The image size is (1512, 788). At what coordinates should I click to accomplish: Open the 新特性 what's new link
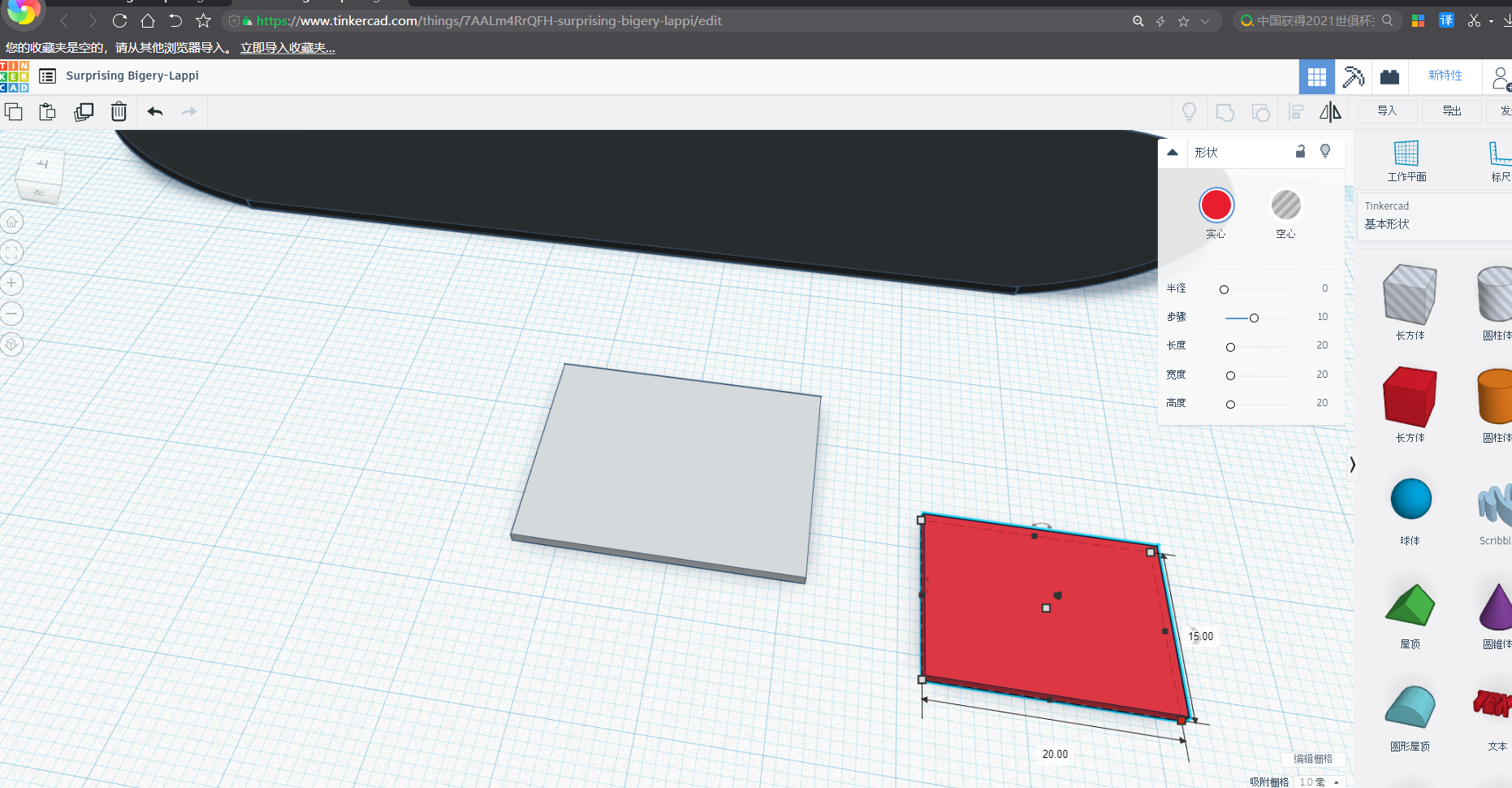pyautogui.click(x=1445, y=76)
